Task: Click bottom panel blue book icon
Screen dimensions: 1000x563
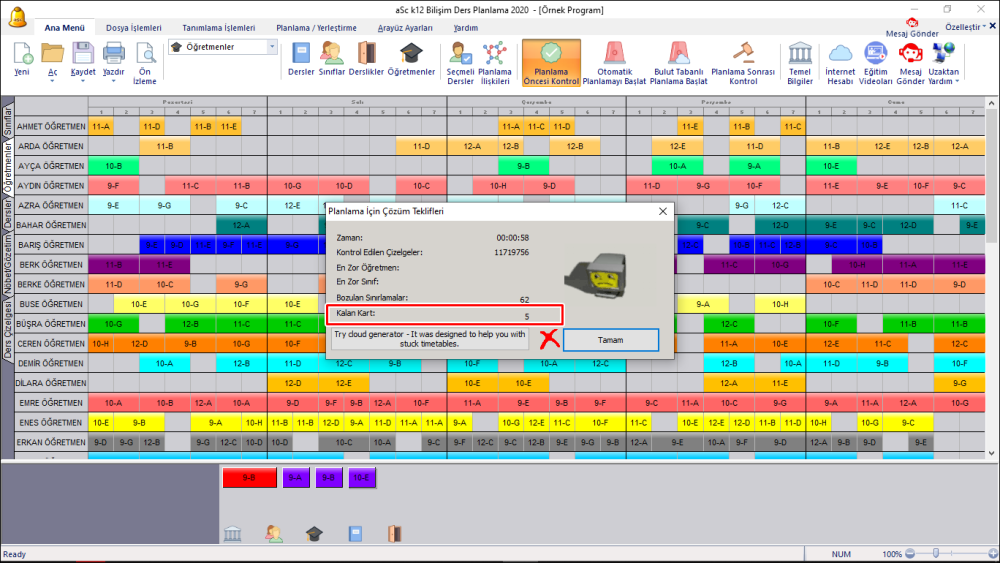Action: pyautogui.click(x=355, y=534)
